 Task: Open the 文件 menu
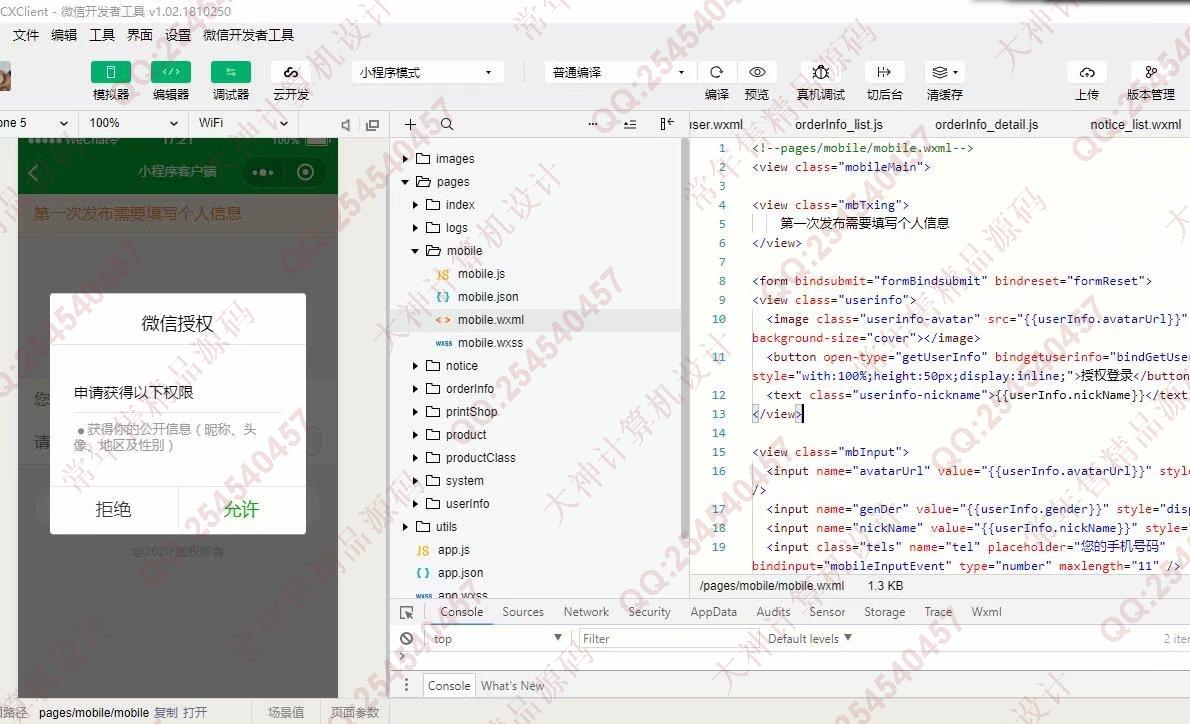click(25, 35)
